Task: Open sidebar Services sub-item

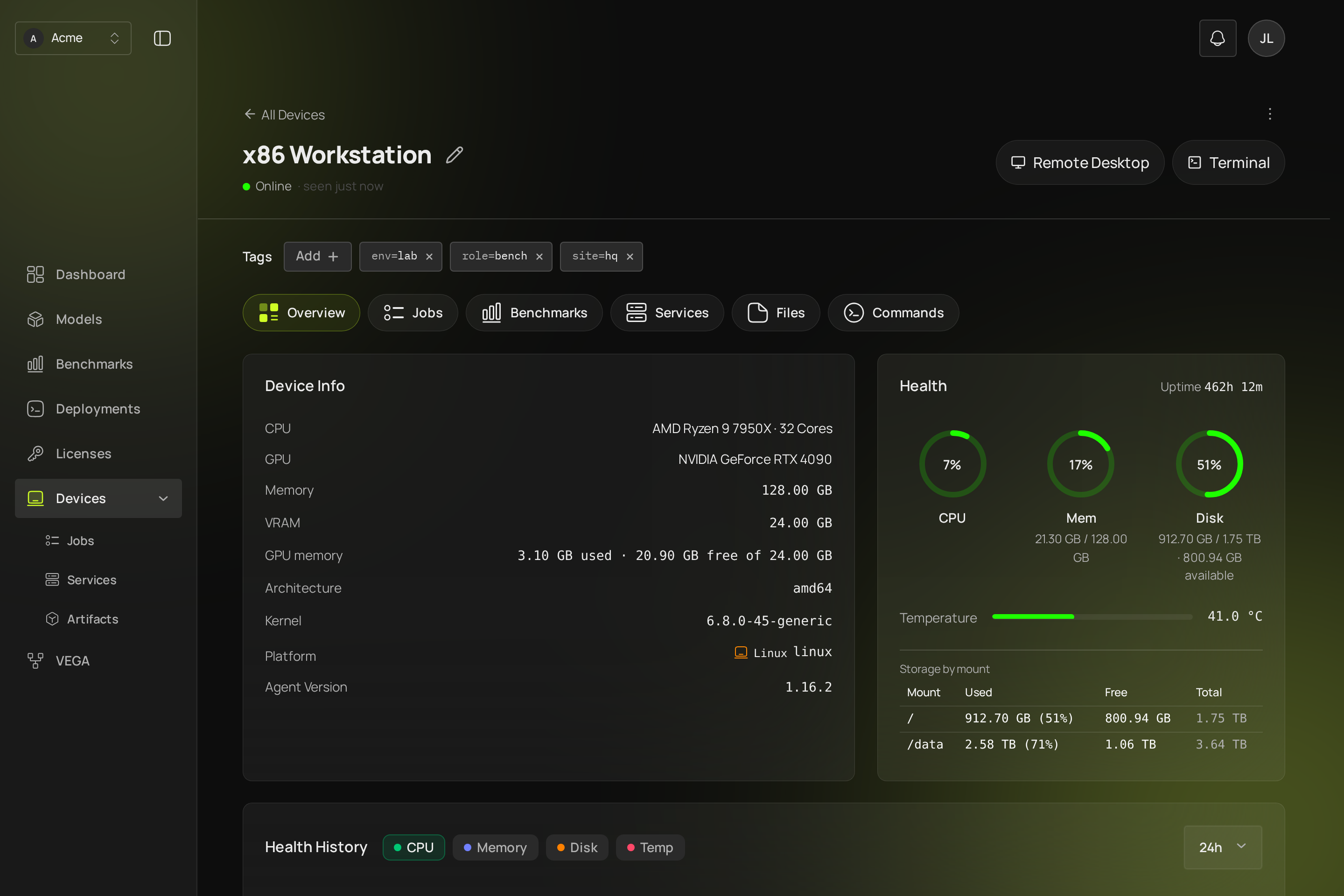Action: pos(109,580)
